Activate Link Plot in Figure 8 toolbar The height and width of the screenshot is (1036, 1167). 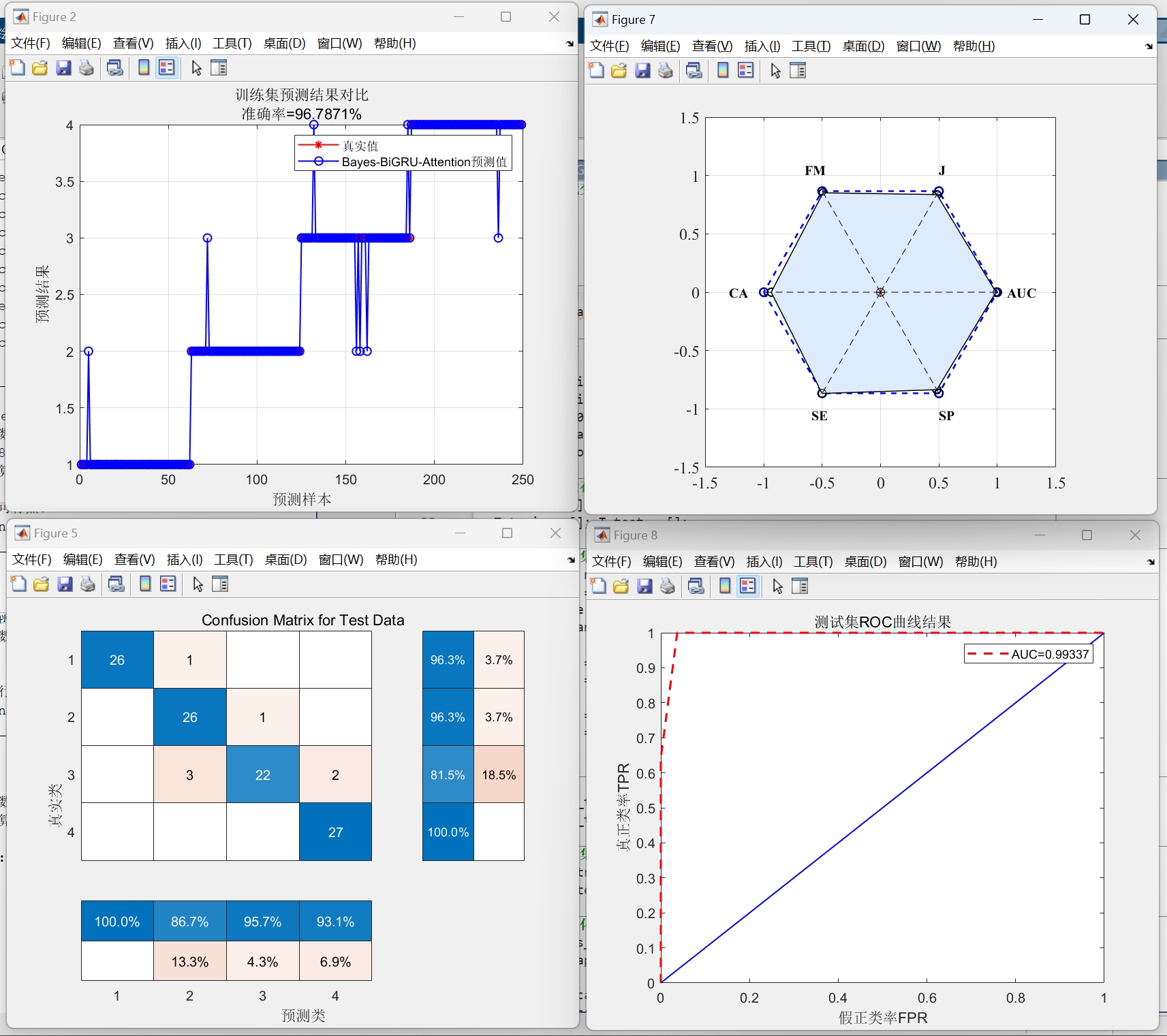pyautogui.click(x=696, y=586)
